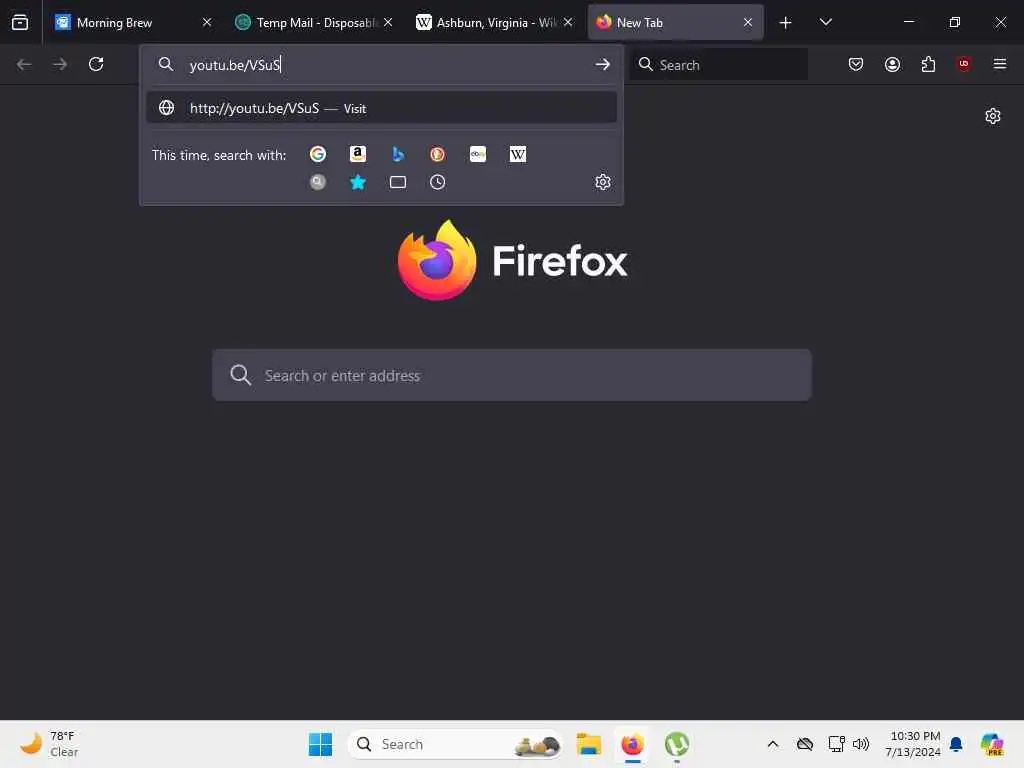
Task: Search this time with Amazon
Action: tap(358, 154)
